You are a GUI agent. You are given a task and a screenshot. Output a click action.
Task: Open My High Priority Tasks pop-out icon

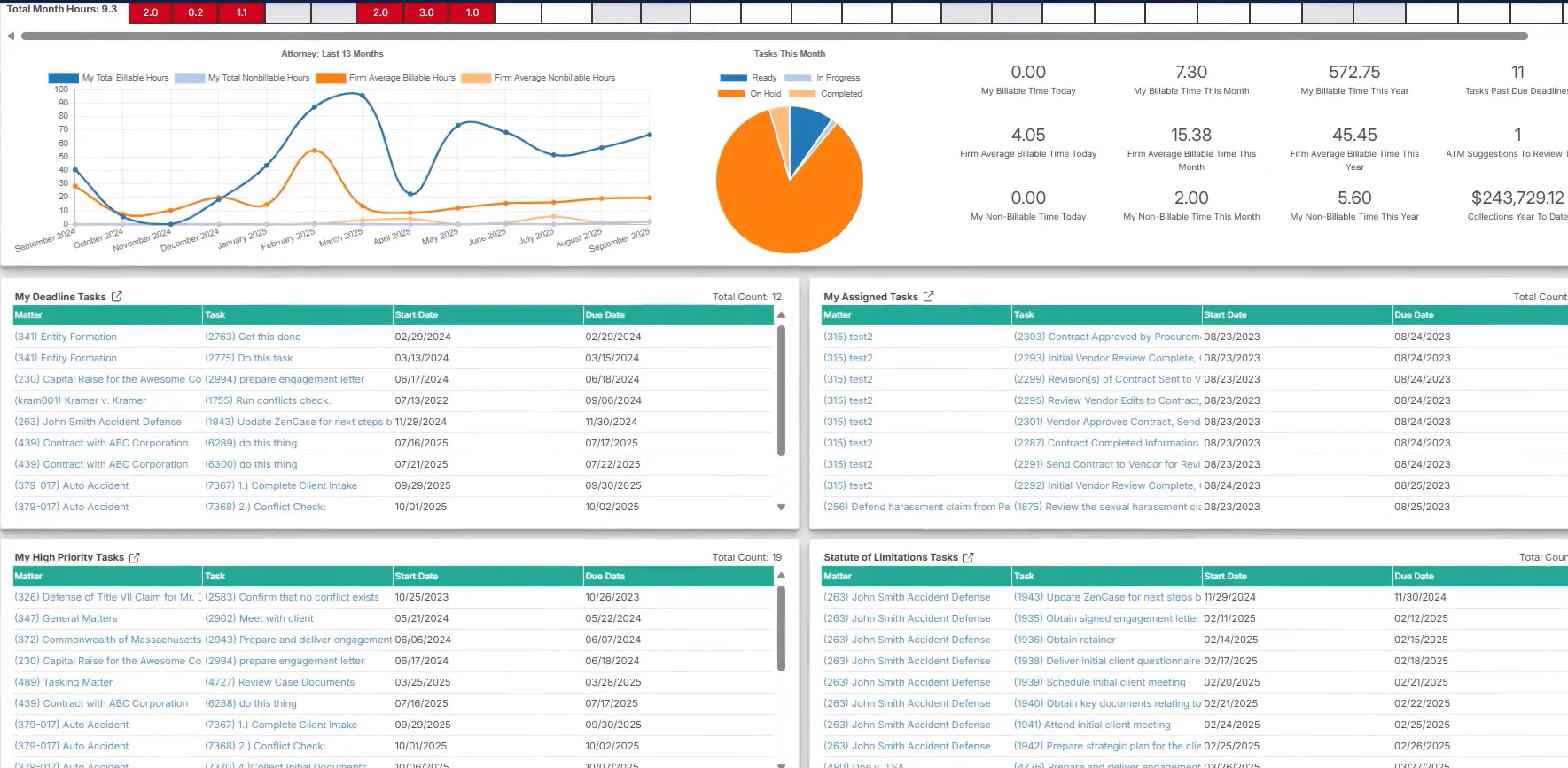pyautogui.click(x=134, y=557)
